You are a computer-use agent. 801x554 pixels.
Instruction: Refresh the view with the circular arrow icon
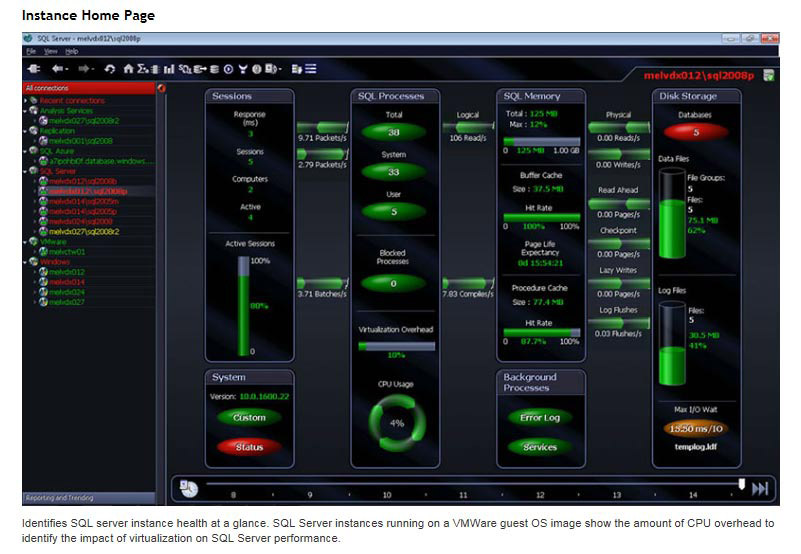click(110, 69)
